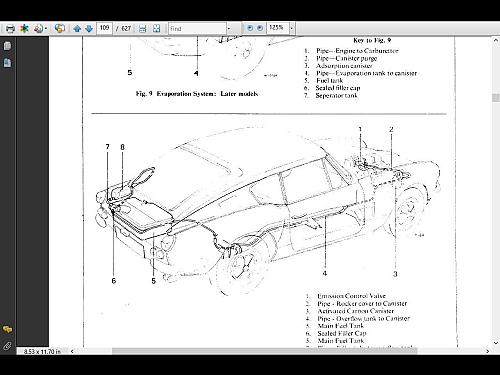Click the 125% zoom value field
The image size is (500, 375).
tap(277, 28)
